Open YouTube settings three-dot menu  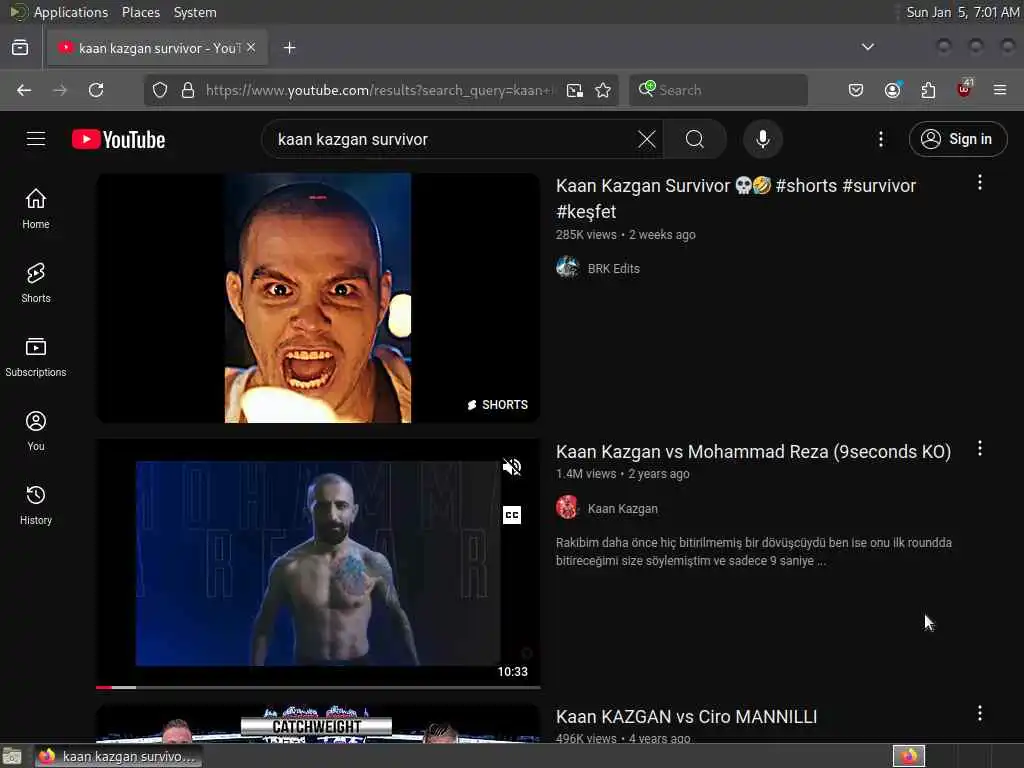click(880, 139)
